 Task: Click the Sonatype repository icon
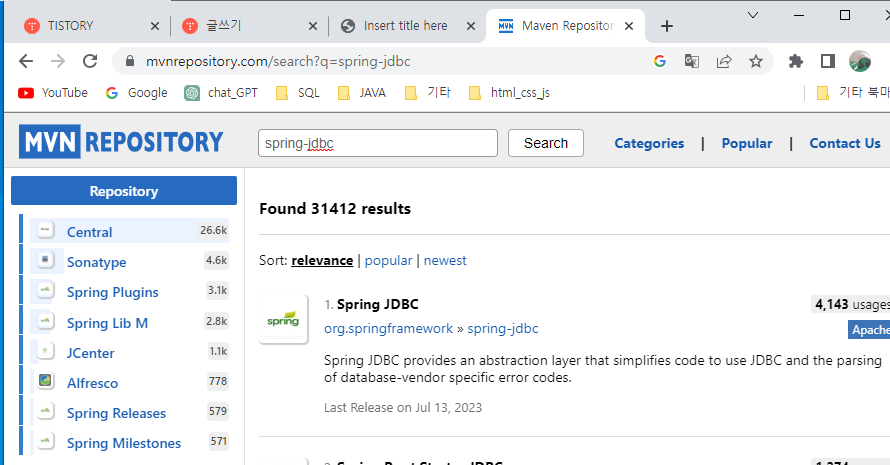coord(45,260)
